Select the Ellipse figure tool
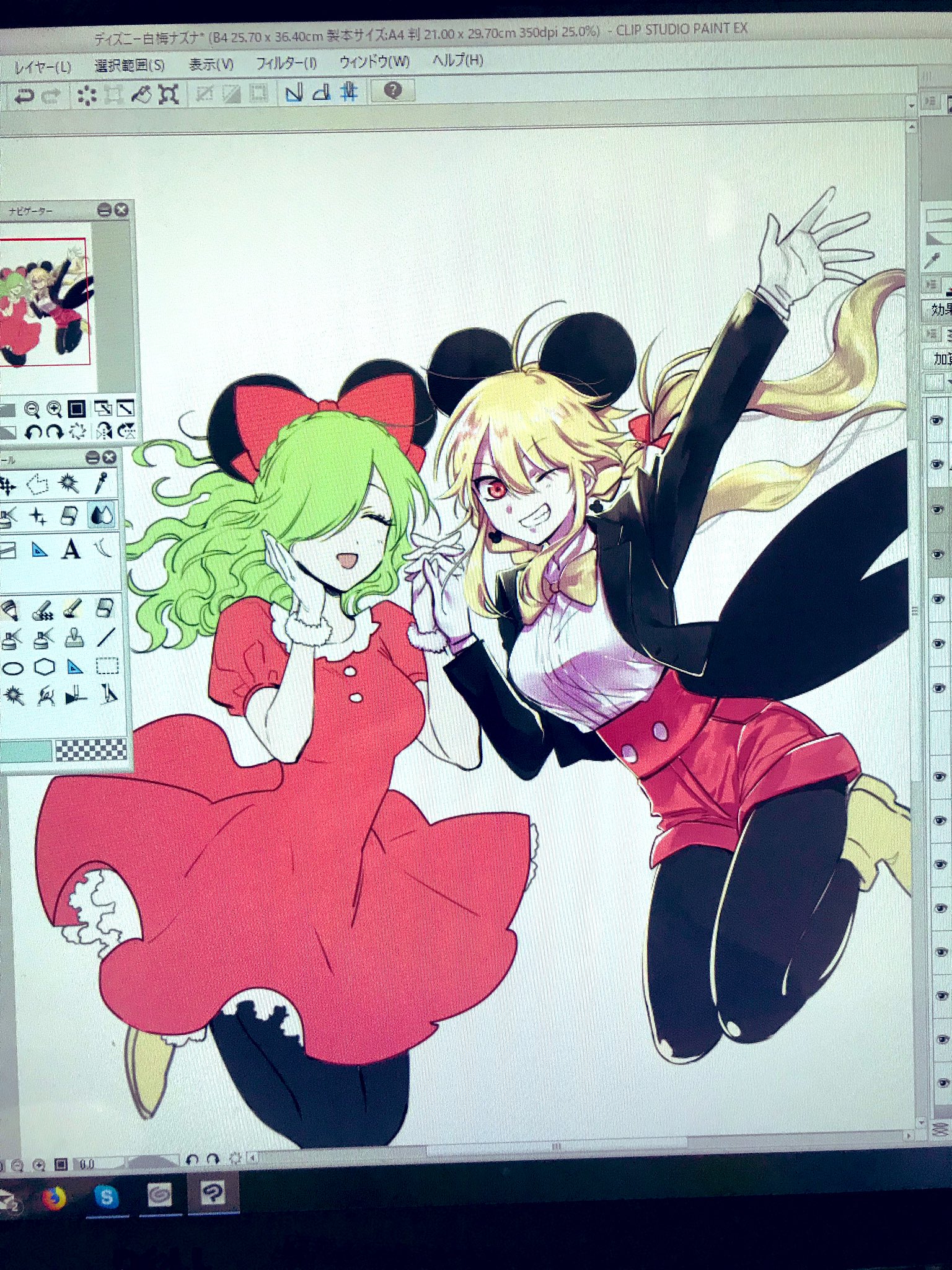Image resolution: width=952 pixels, height=1270 pixels. click(13, 668)
